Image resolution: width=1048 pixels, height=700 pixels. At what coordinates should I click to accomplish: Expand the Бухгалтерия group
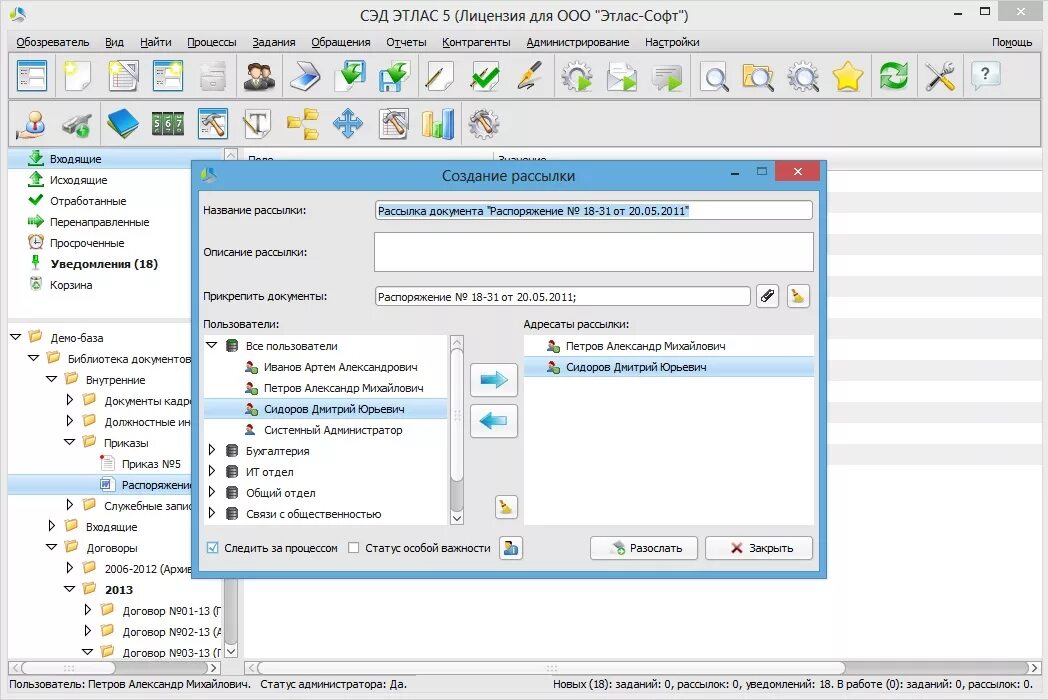tap(212, 451)
